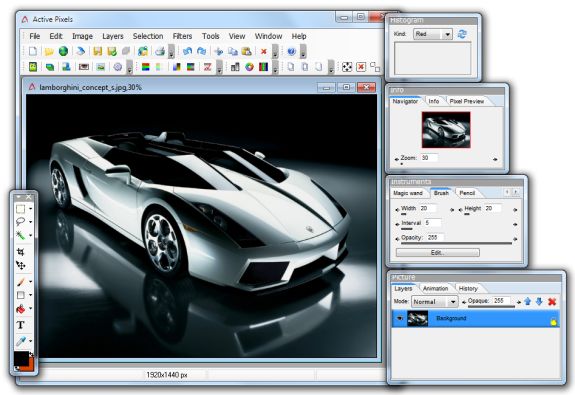This screenshot has width=575, height=395.
Task: Click the brush Opacity slider bar
Action: click(456, 243)
